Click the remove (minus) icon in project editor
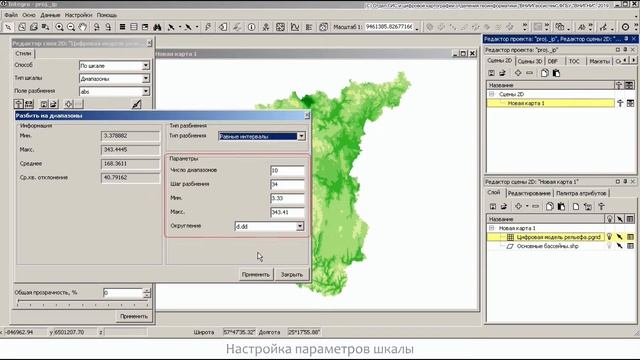 pos(529,73)
